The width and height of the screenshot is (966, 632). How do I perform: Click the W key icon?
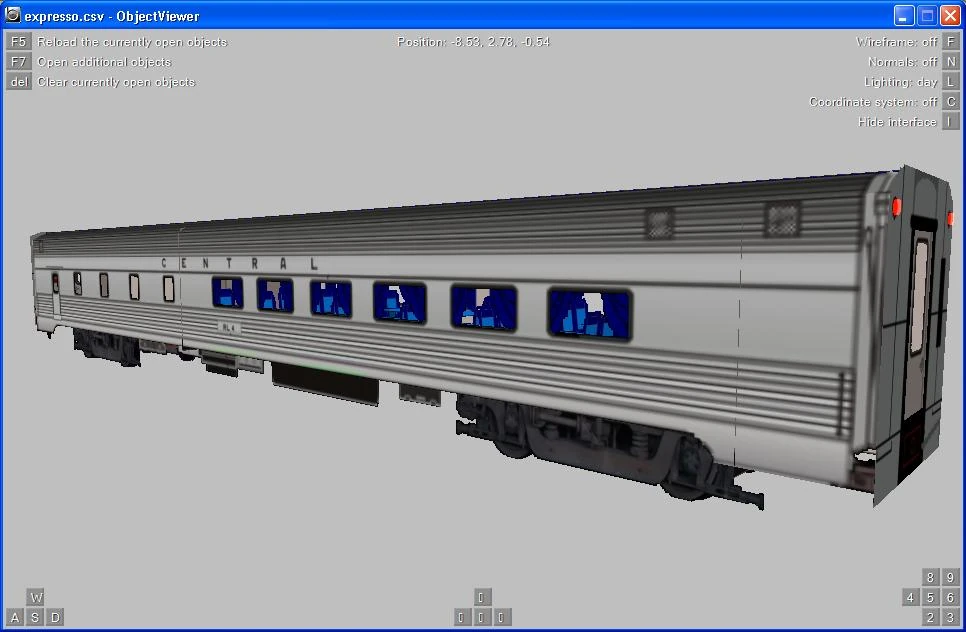[x=35, y=597]
